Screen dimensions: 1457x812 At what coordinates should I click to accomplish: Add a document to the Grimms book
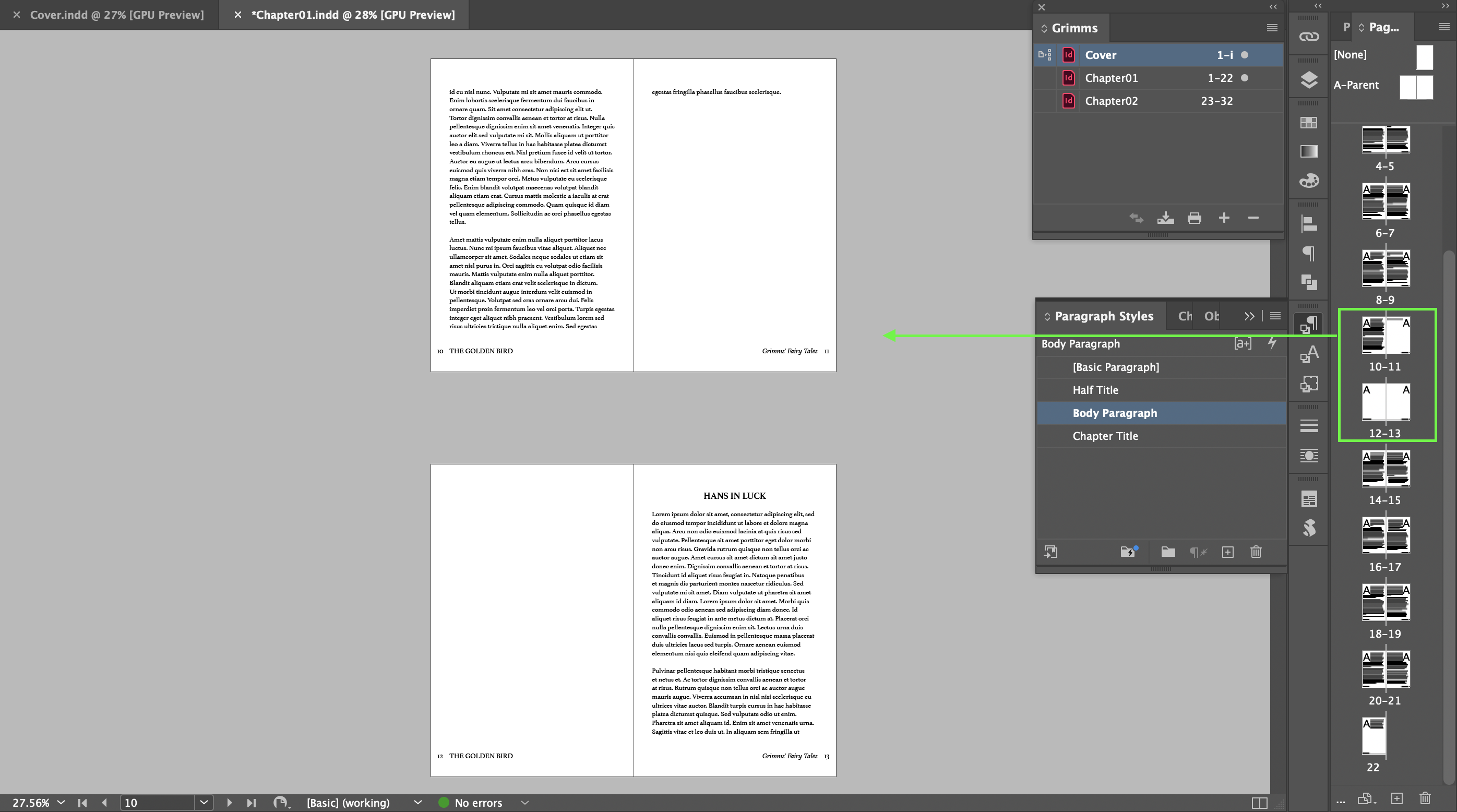tap(1224, 218)
